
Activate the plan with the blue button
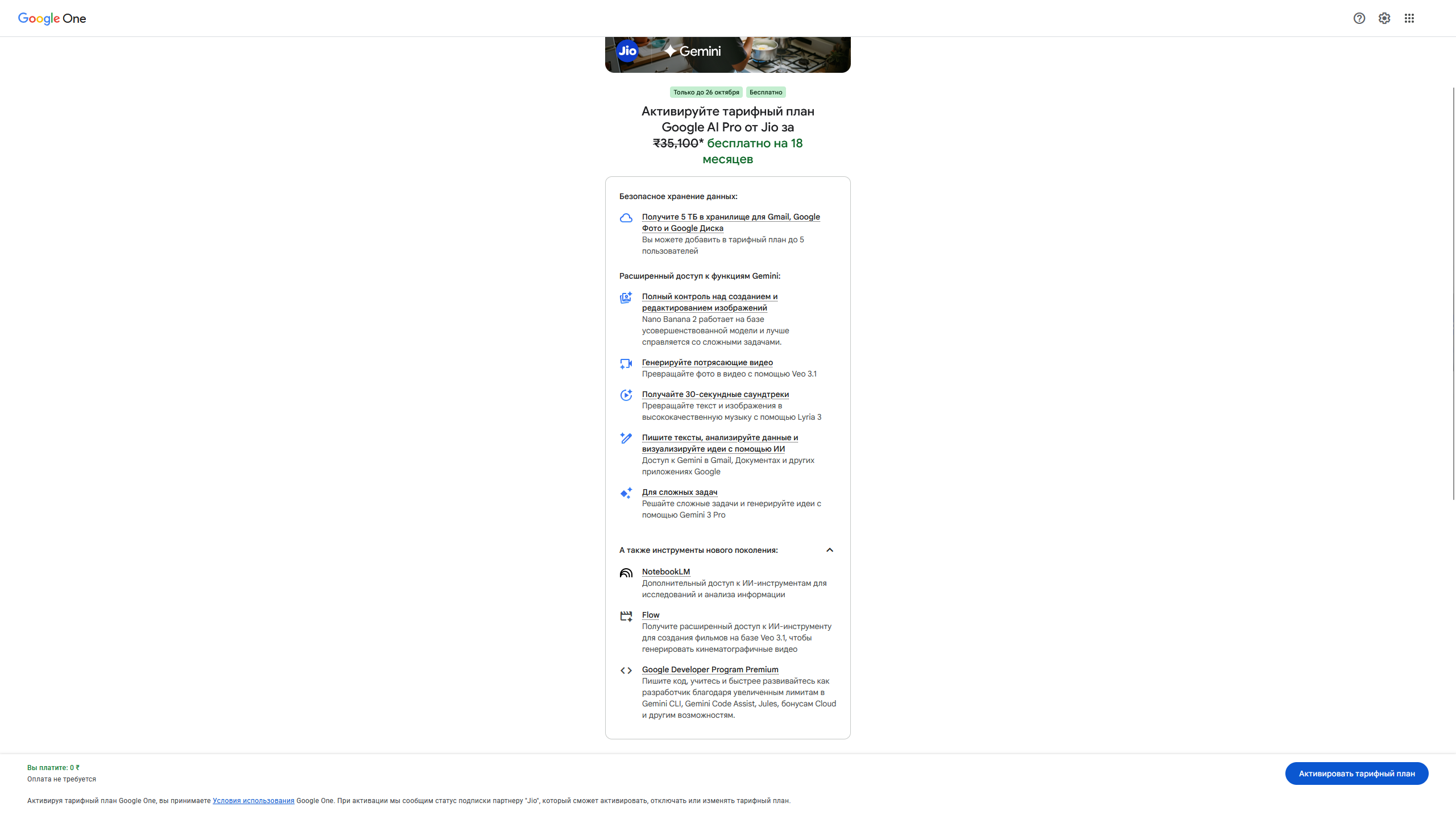tap(1356, 773)
